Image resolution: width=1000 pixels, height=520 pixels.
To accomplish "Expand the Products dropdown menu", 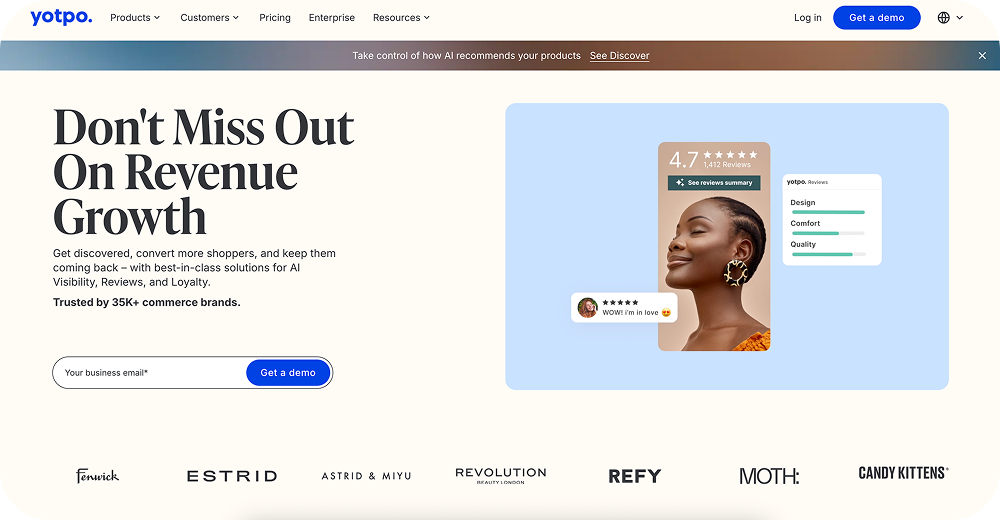I will [135, 18].
